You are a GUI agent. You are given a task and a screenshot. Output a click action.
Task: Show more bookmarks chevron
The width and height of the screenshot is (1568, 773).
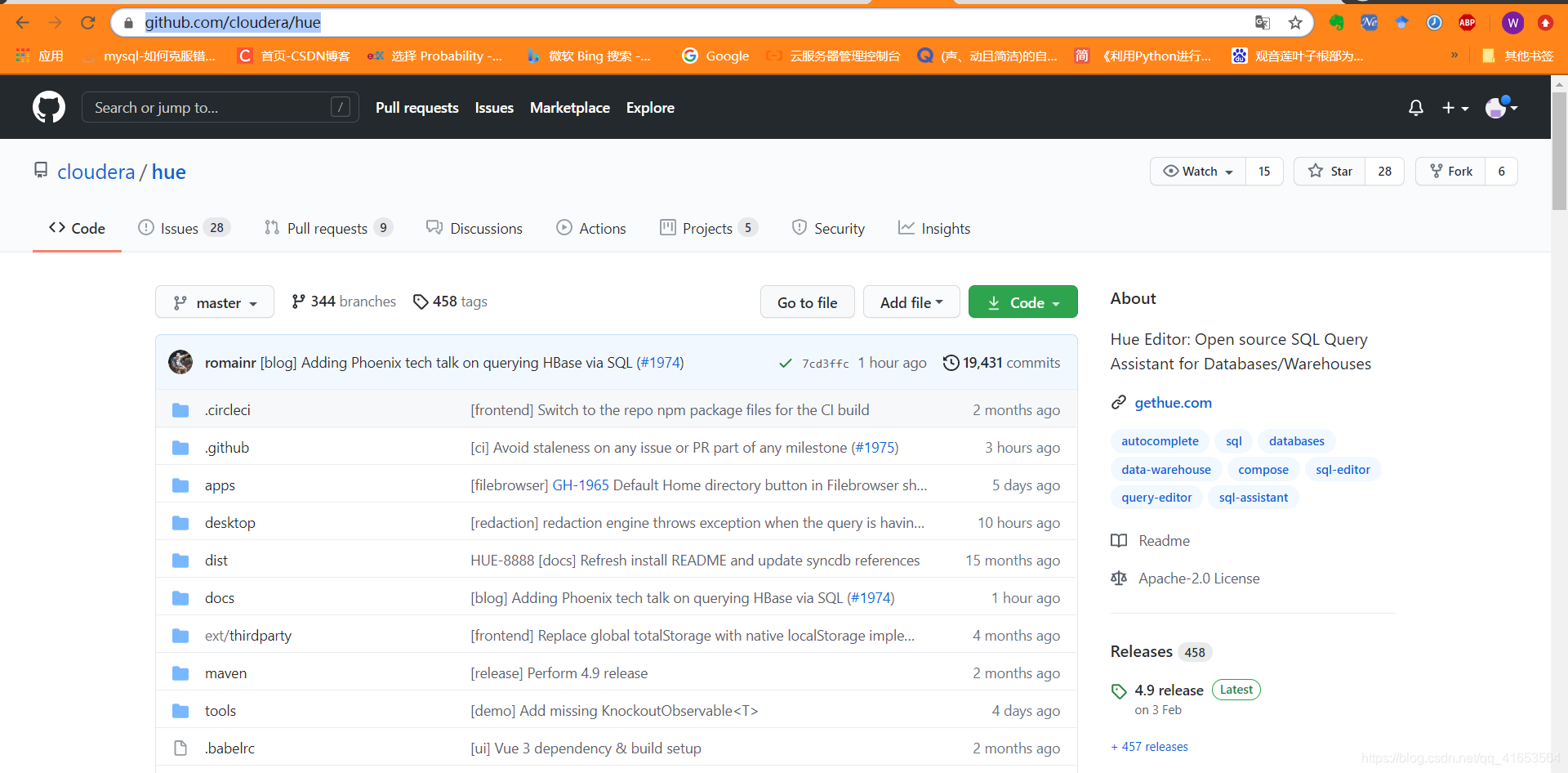pos(1454,55)
